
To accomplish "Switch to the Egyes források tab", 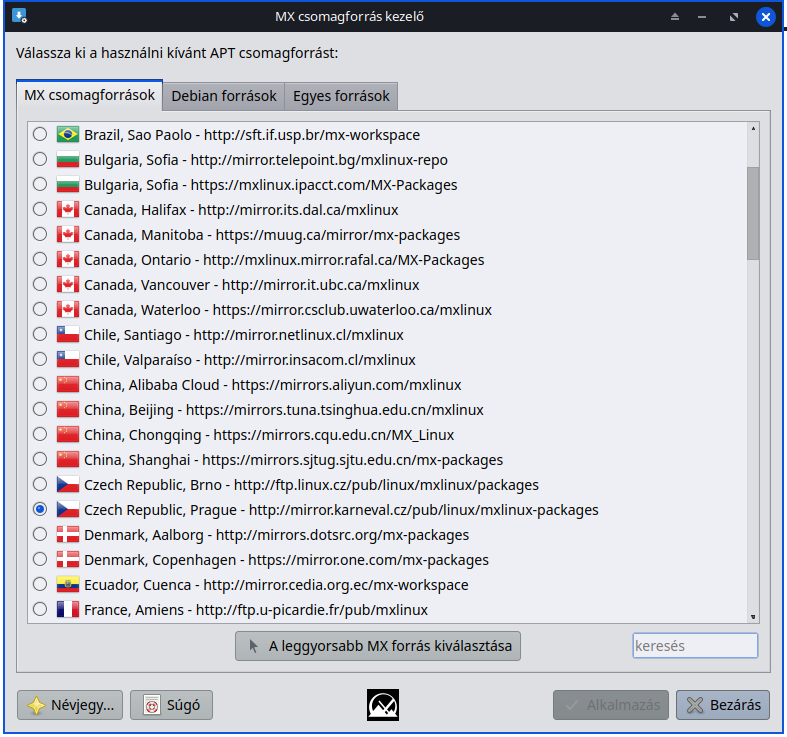I will pos(341,96).
